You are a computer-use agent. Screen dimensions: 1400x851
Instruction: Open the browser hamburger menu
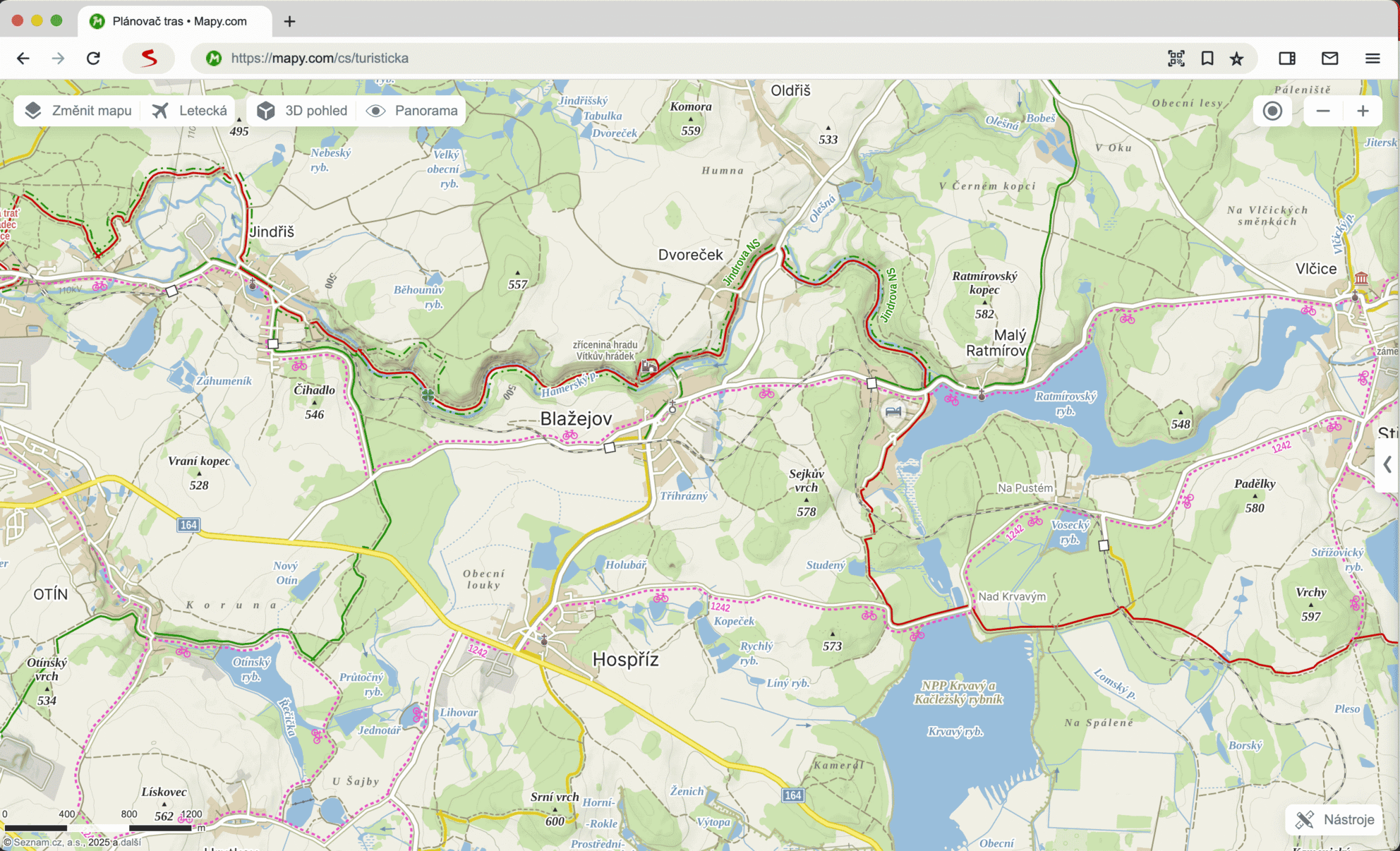coord(1372,59)
